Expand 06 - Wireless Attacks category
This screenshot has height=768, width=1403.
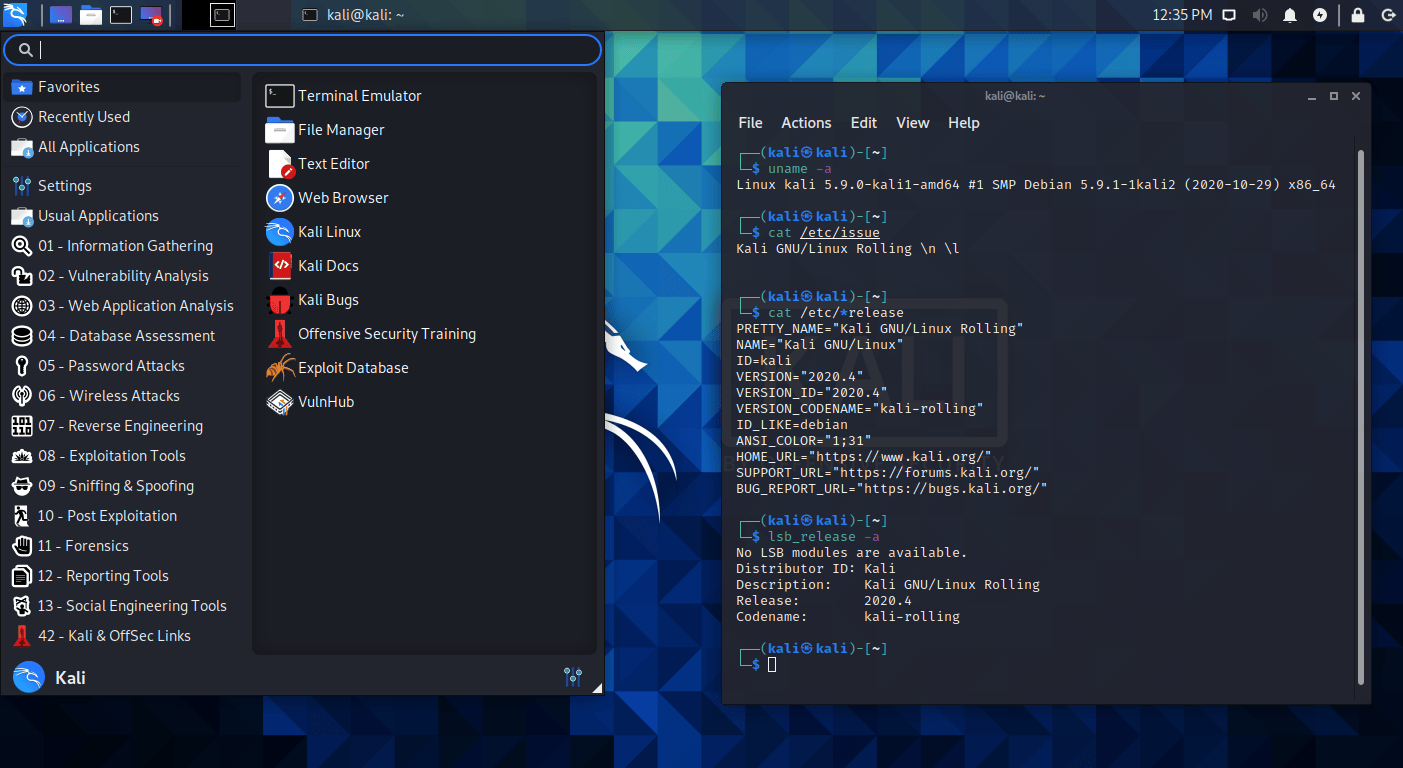click(108, 396)
